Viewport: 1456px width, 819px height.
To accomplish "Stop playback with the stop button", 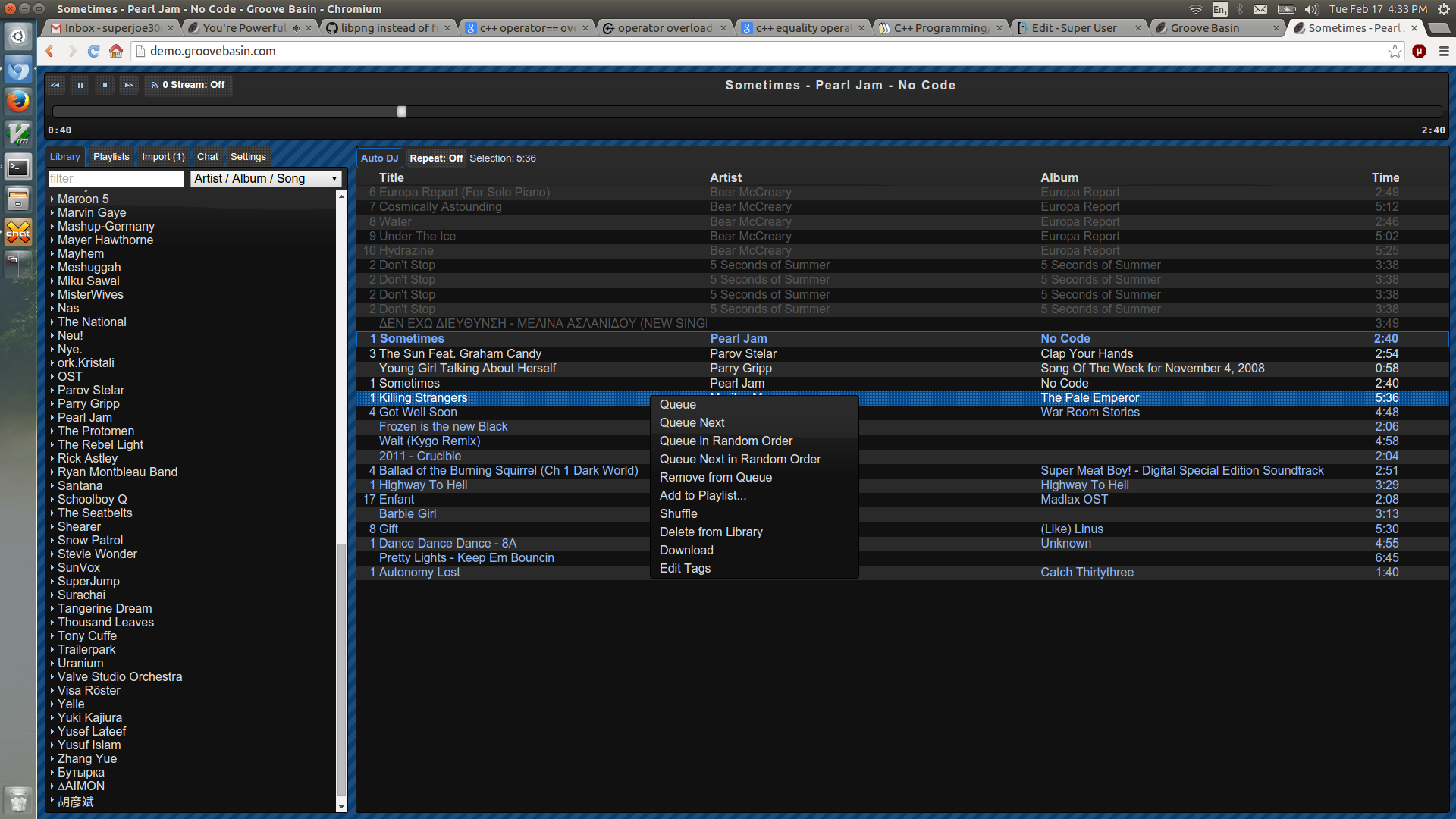I will coord(105,85).
